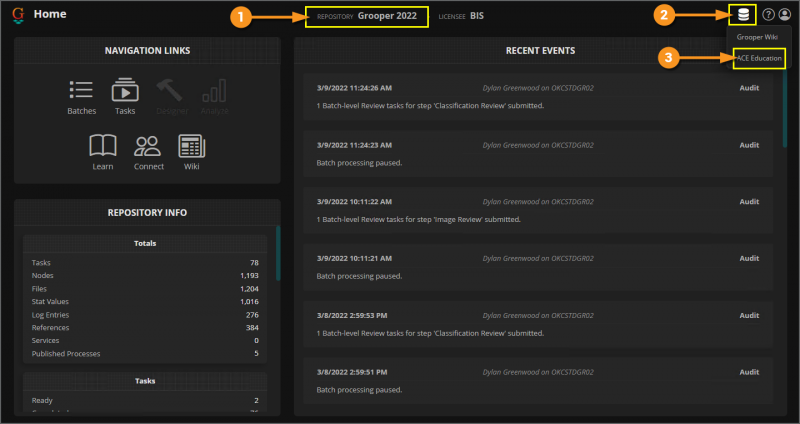Open the Batches navigation icon

[x=81, y=90]
